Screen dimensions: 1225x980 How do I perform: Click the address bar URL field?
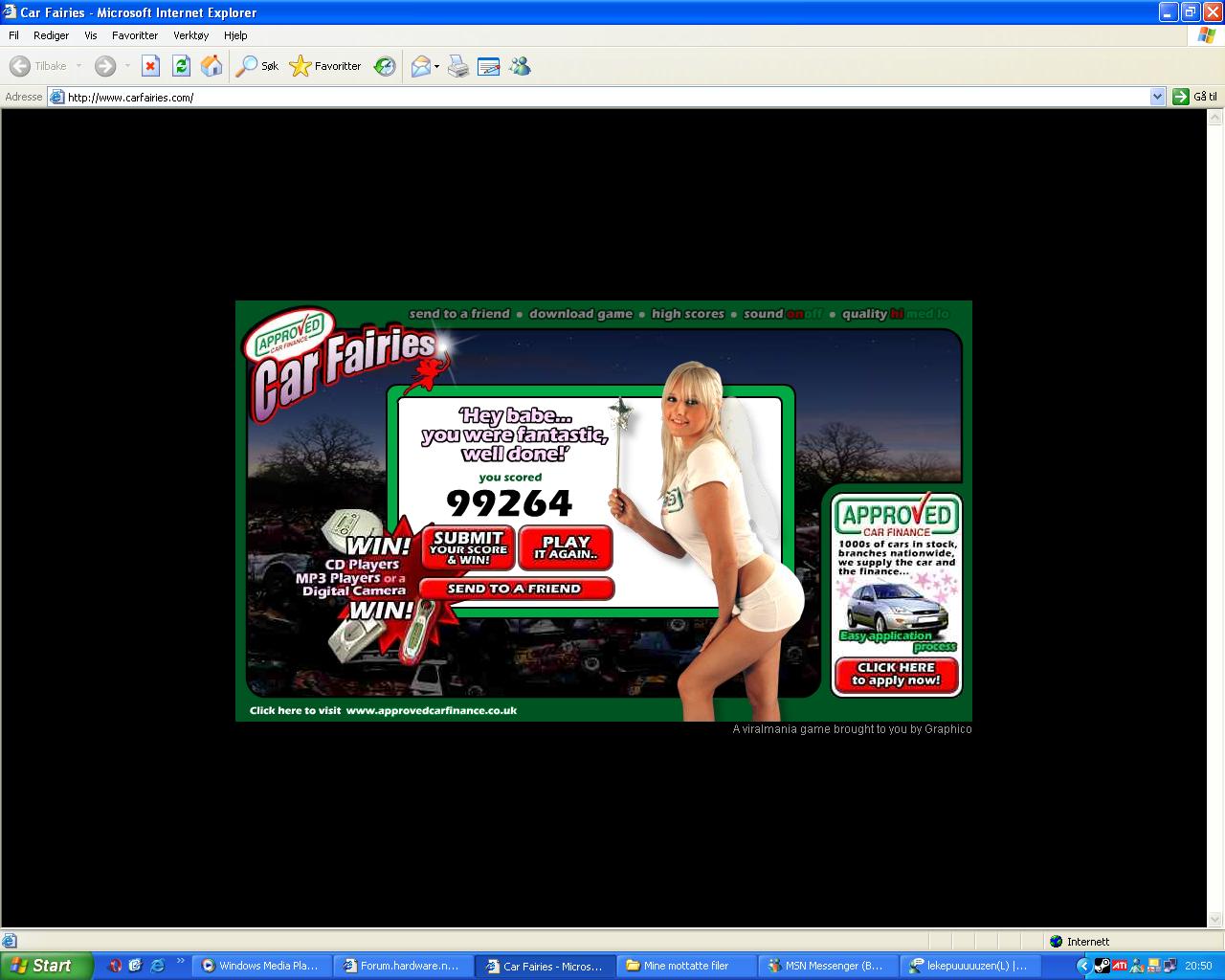[600, 97]
